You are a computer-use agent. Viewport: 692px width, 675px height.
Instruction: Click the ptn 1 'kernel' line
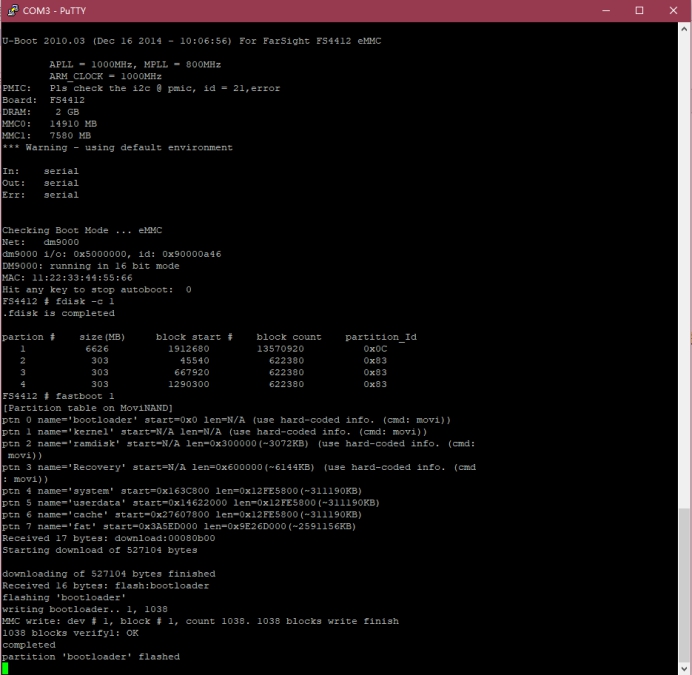(x=214, y=432)
